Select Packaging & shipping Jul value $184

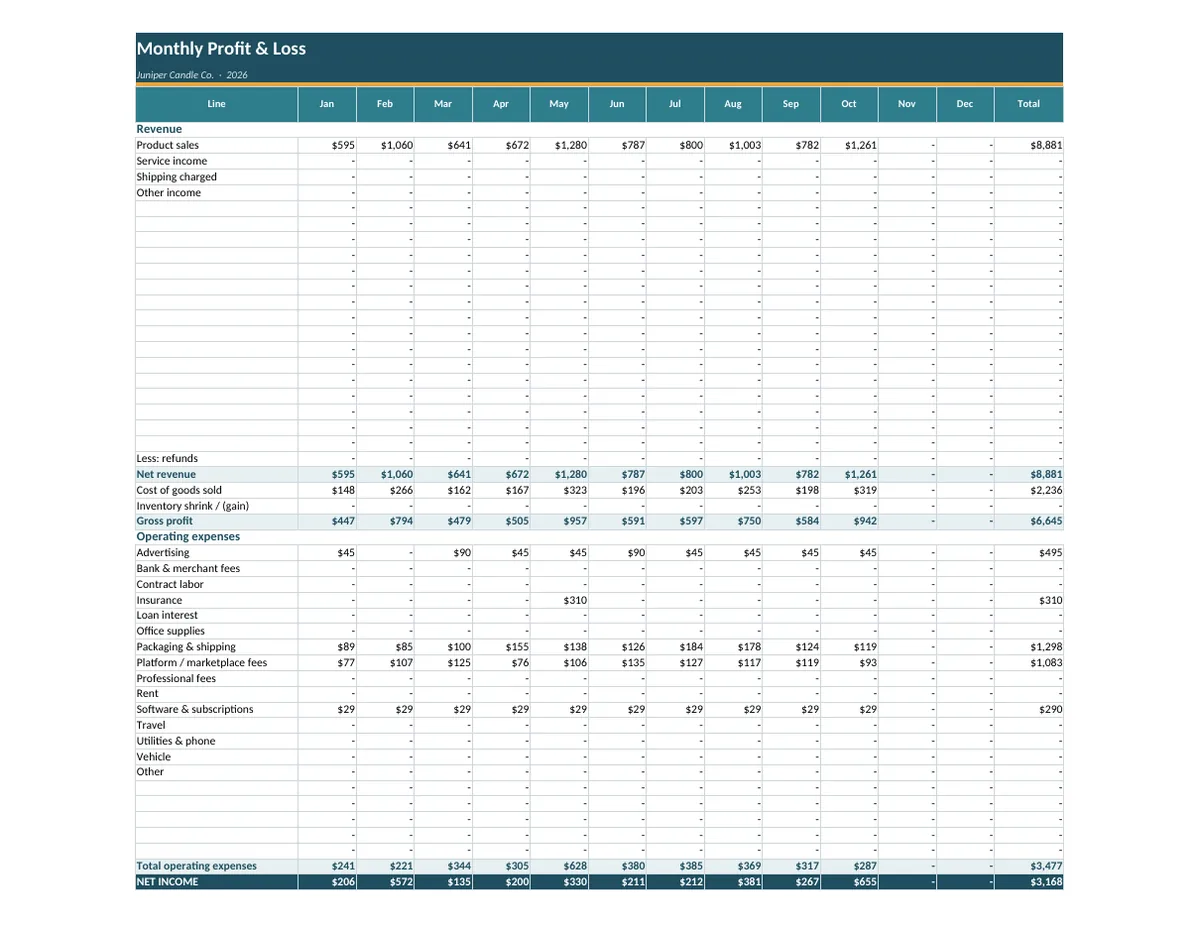[x=691, y=647]
